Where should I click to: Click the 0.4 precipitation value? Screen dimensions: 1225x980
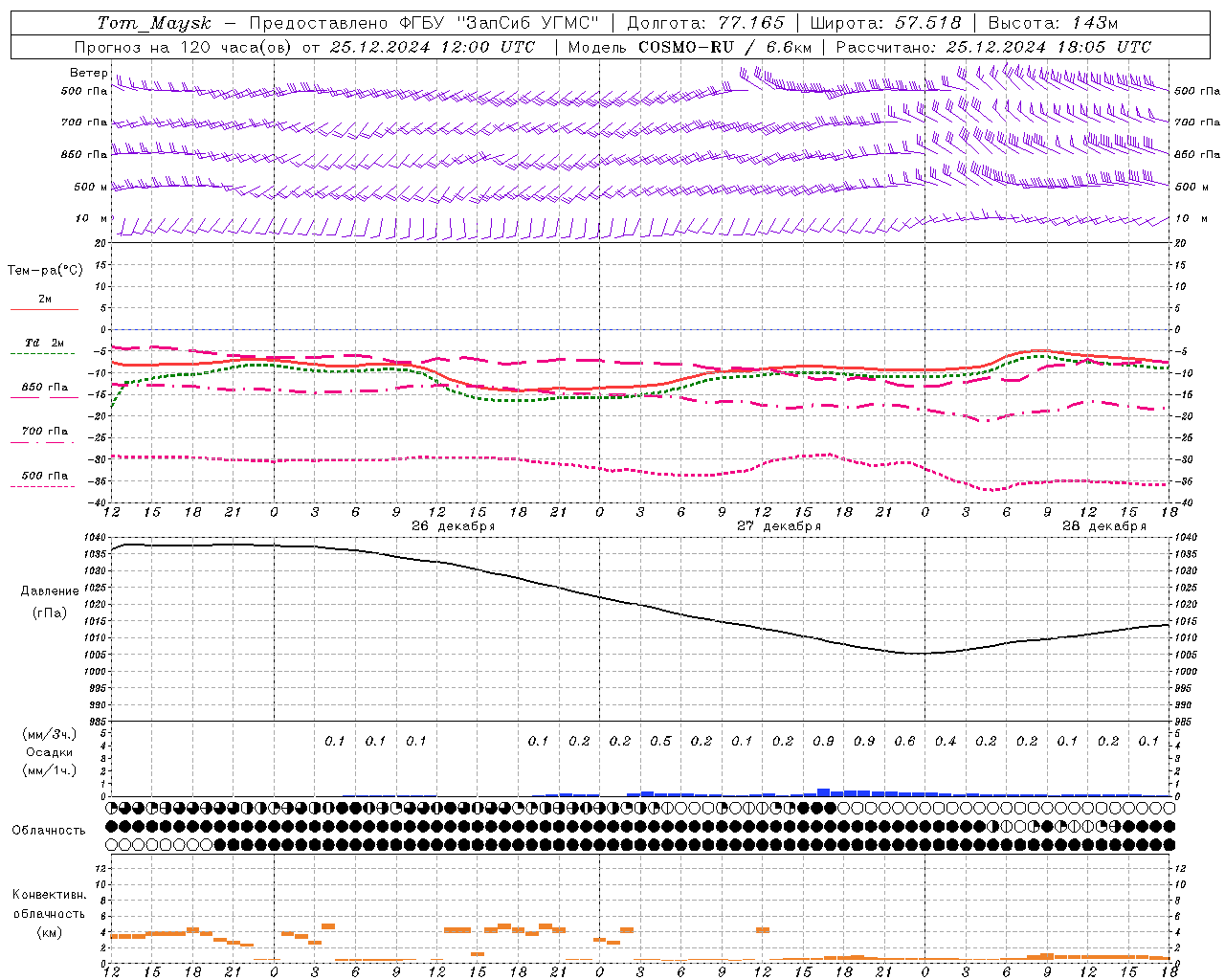pyautogui.click(x=946, y=741)
